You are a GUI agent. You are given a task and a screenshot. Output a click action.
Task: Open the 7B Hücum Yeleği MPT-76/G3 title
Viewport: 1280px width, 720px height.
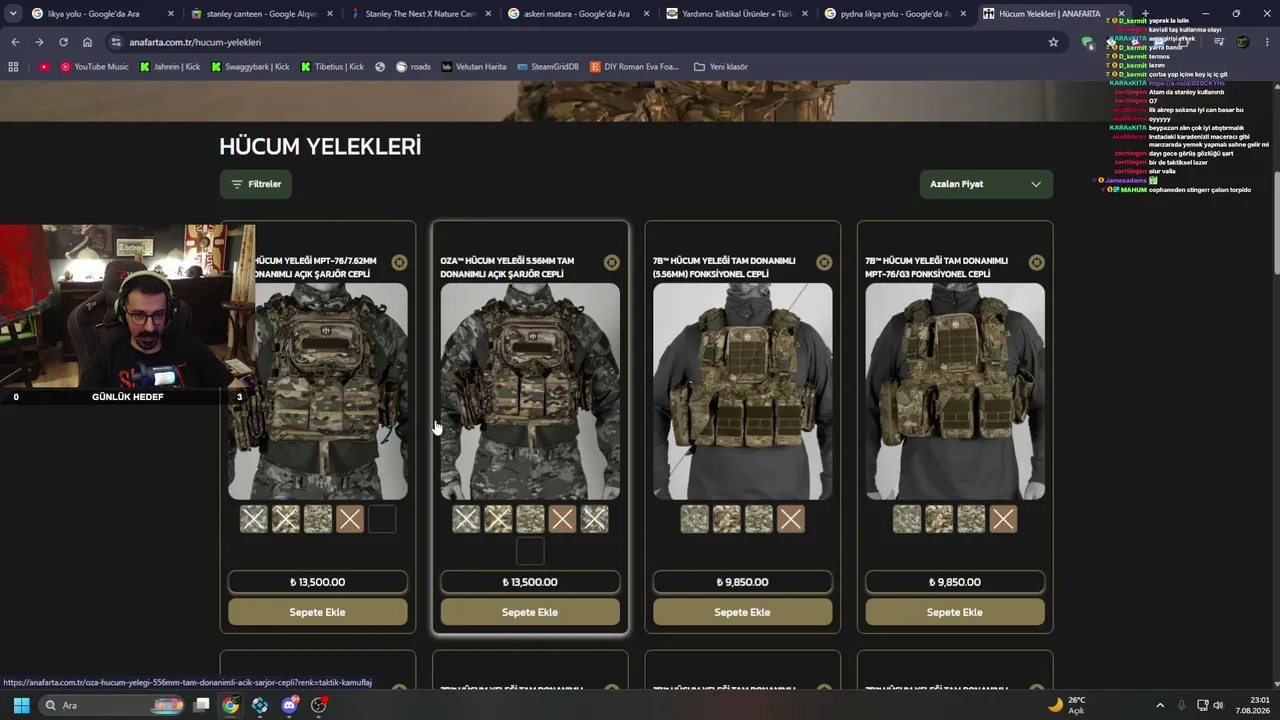(937, 267)
